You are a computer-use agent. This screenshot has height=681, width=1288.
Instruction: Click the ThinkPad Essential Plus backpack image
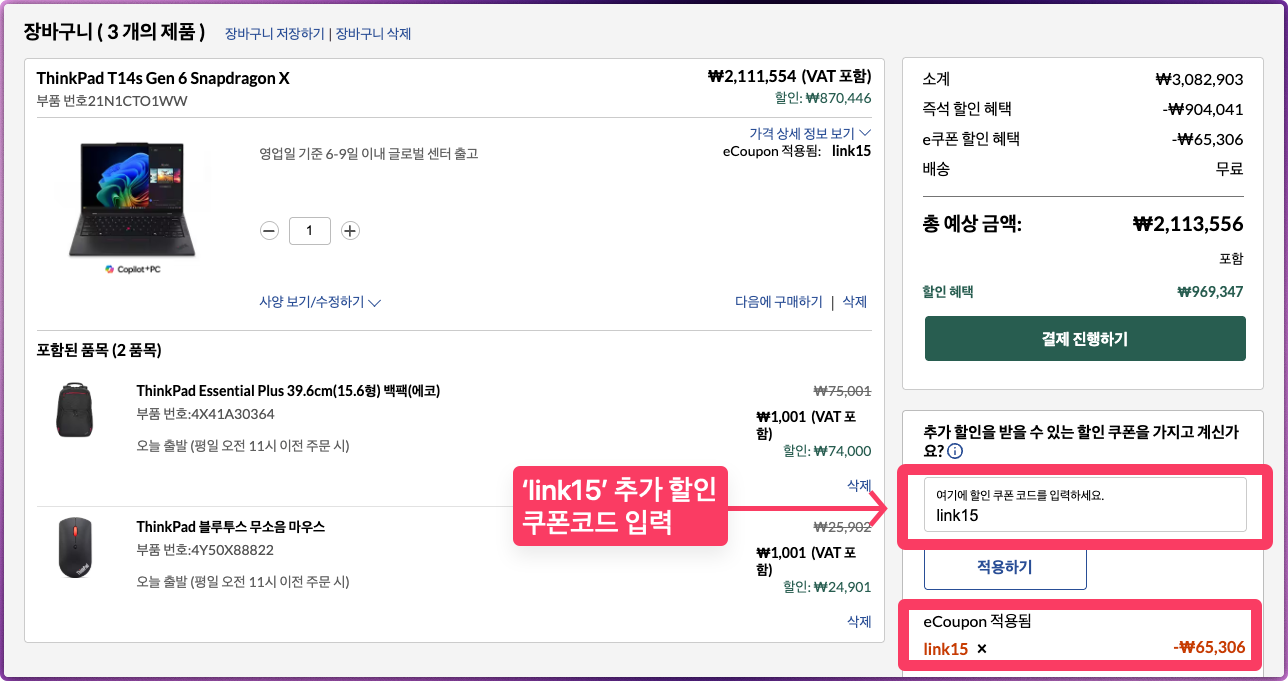pyautogui.click(x=74, y=410)
